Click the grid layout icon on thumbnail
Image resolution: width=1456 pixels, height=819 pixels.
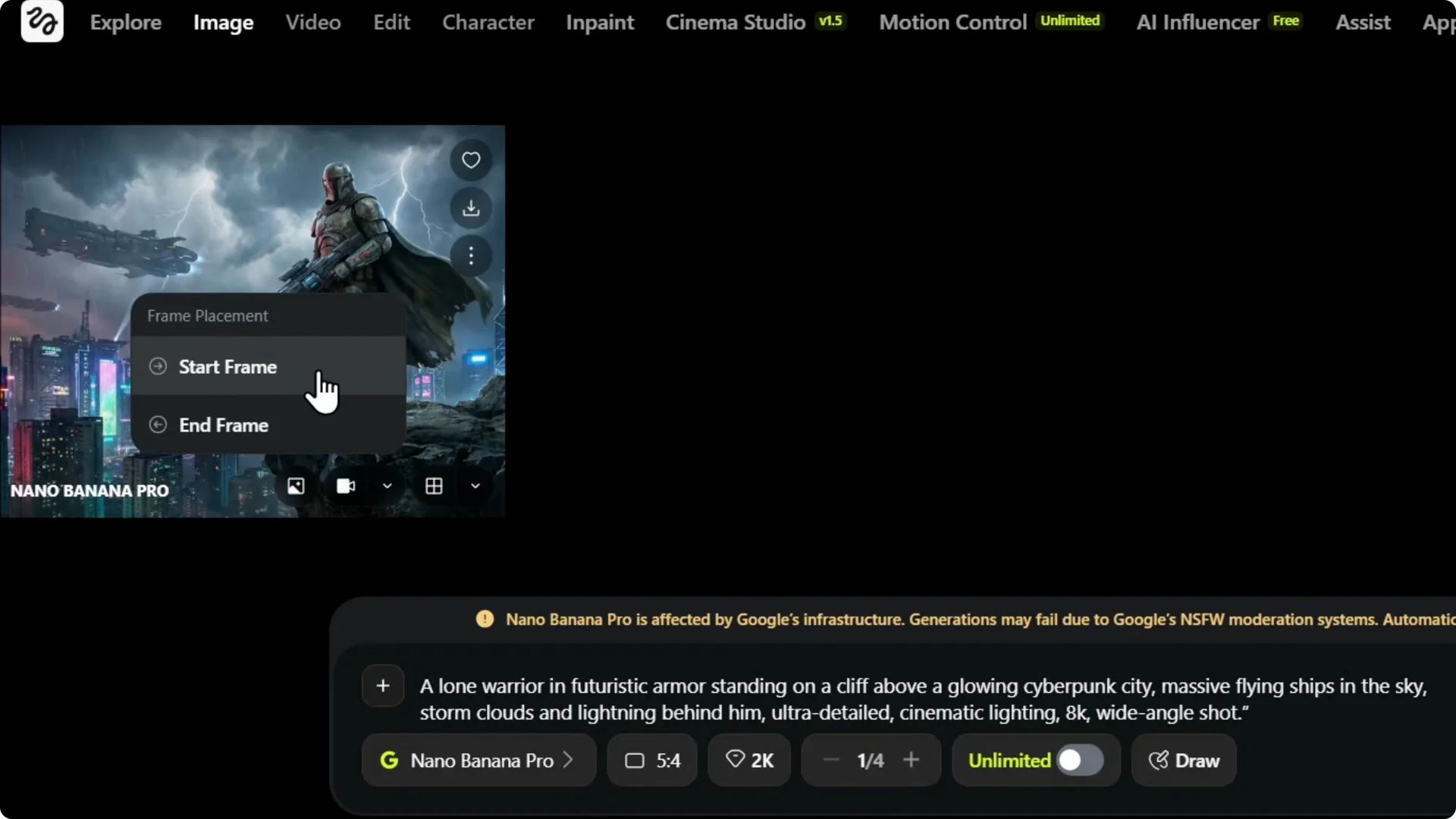tap(434, 486)
